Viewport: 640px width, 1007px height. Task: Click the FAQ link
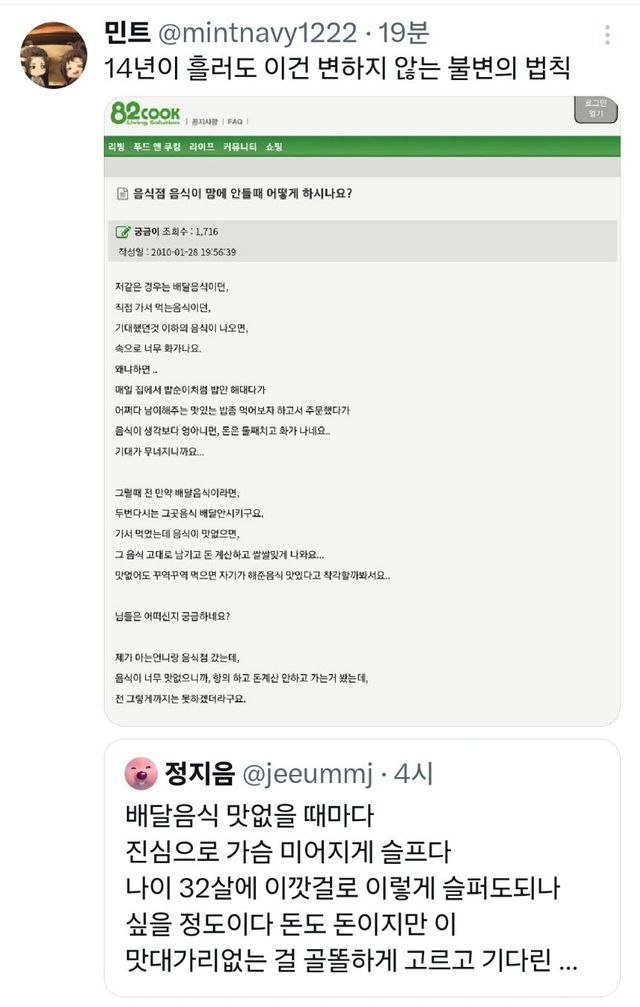[x=235, y=121]
